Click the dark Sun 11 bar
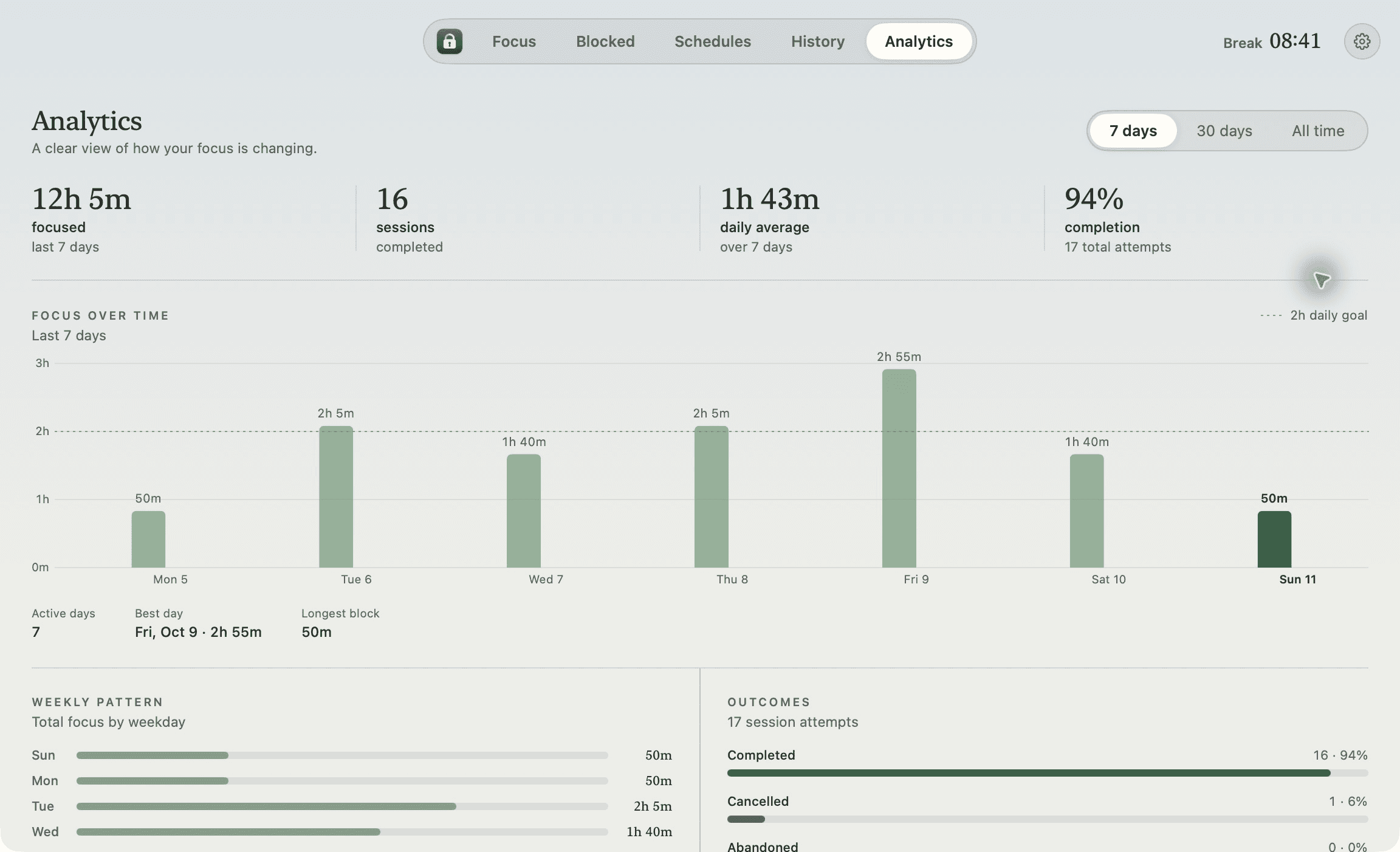The height and width of the screenshot is (852, 1400). 1274,539
